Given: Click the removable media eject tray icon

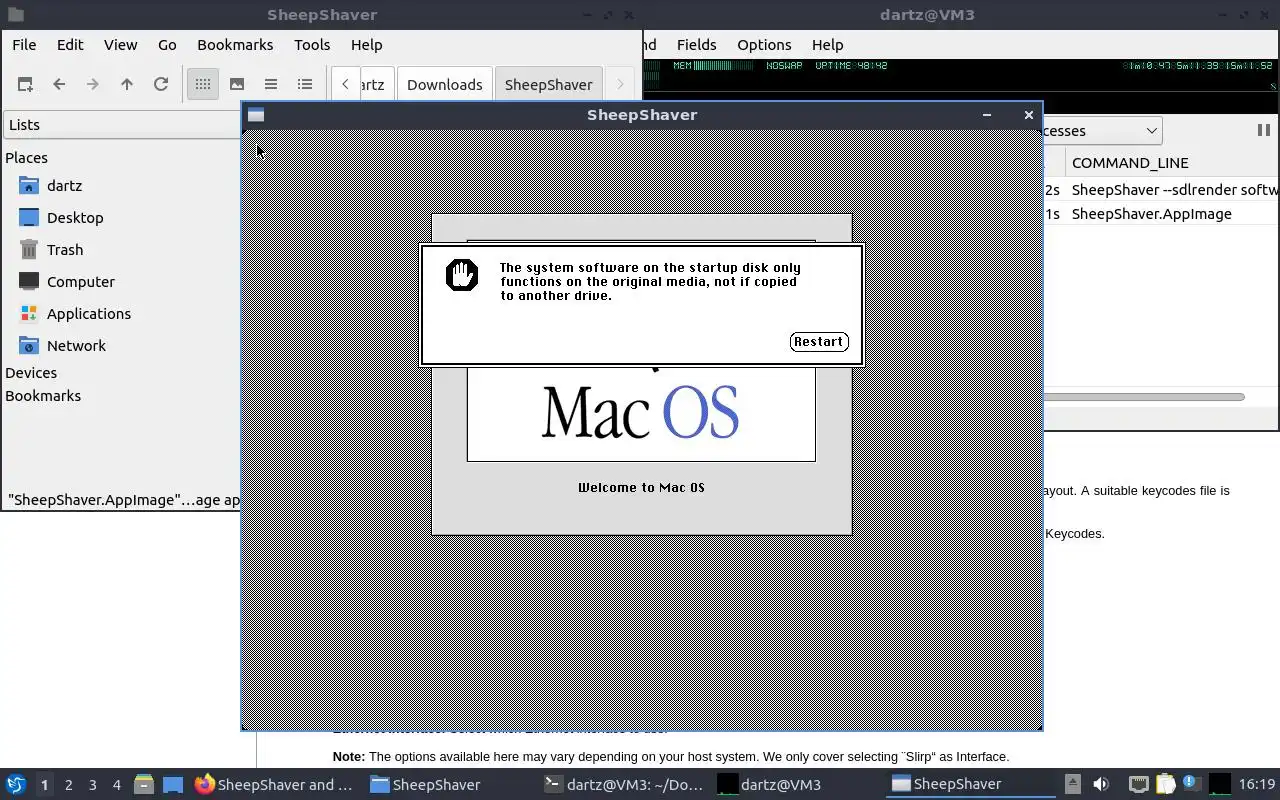Looking at the screenshot, I should (x=1072, y=785).
